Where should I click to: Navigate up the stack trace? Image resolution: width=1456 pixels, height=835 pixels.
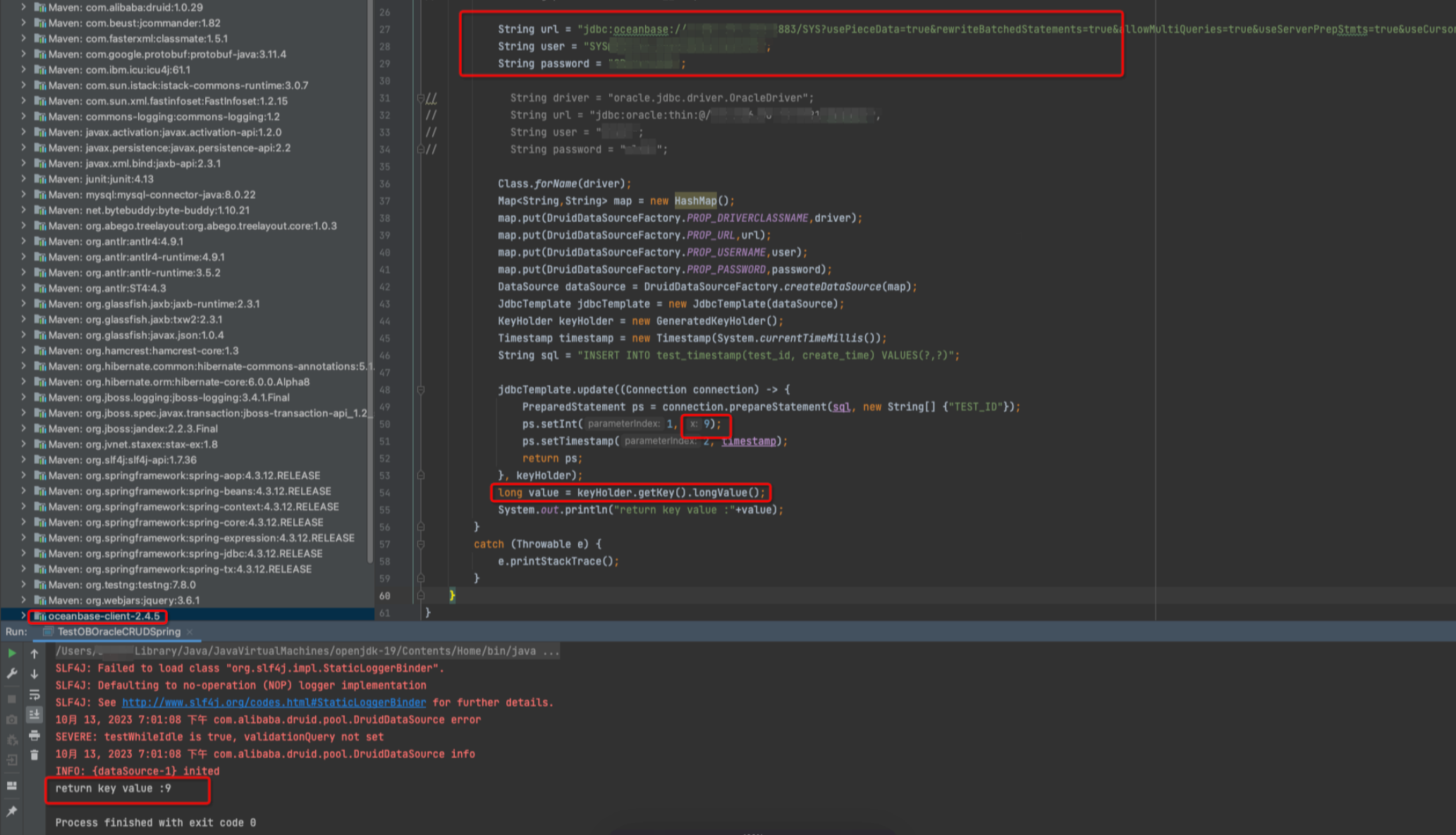point(35,654)
